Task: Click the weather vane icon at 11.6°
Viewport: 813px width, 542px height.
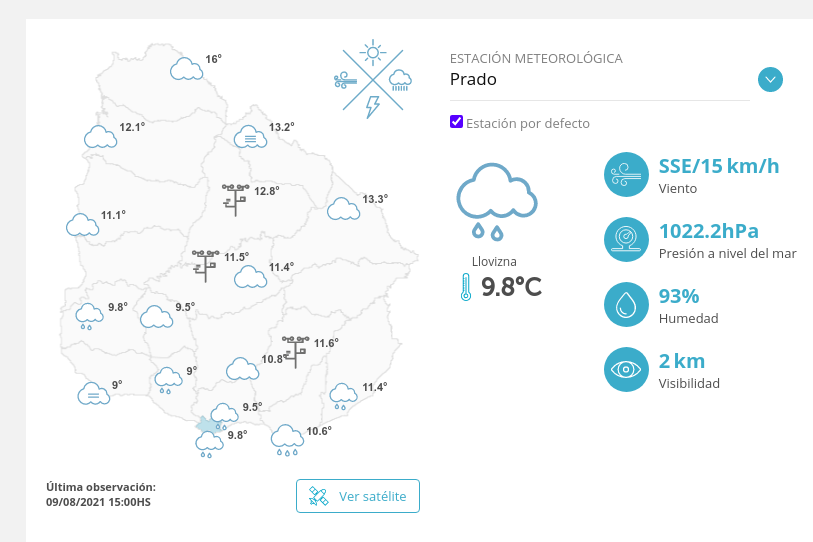Action: [x=296, y=352]
